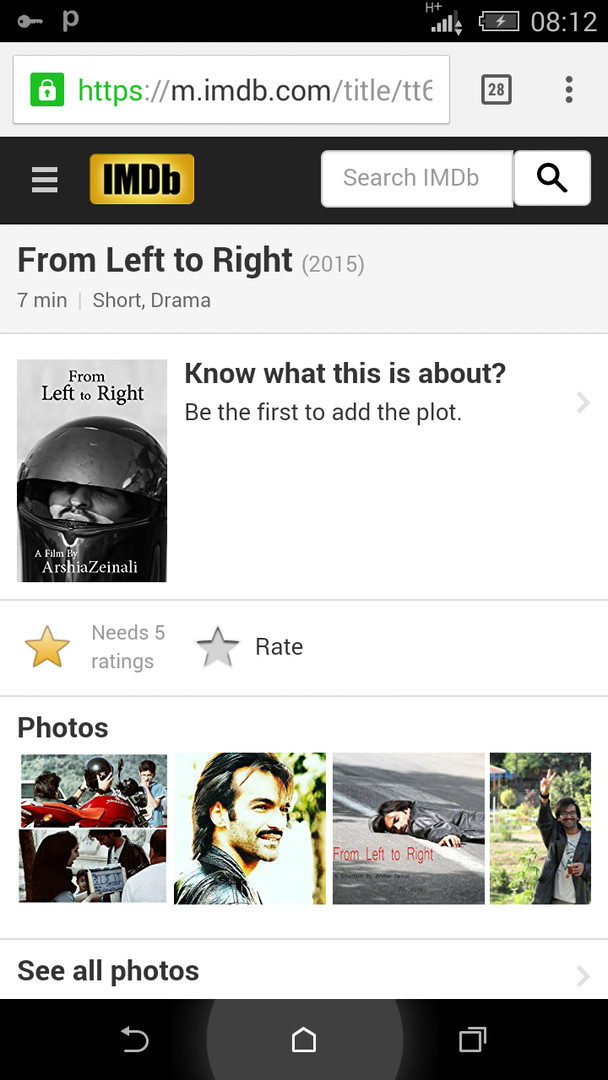The height and width of the screenshot is (1080, 608).
Task: Expand the add plot chevron arrow
Action: [583, 402]
